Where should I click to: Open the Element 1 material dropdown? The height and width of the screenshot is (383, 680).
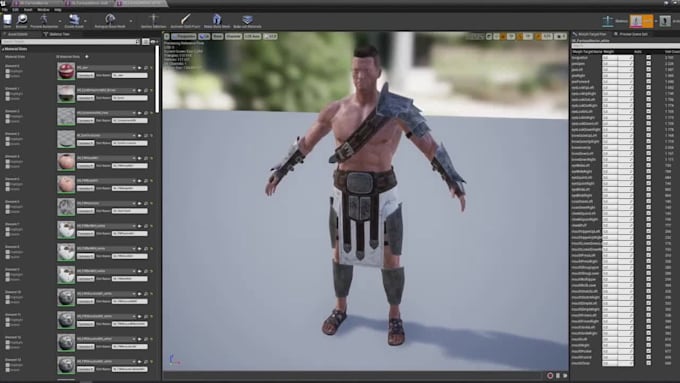106,90
